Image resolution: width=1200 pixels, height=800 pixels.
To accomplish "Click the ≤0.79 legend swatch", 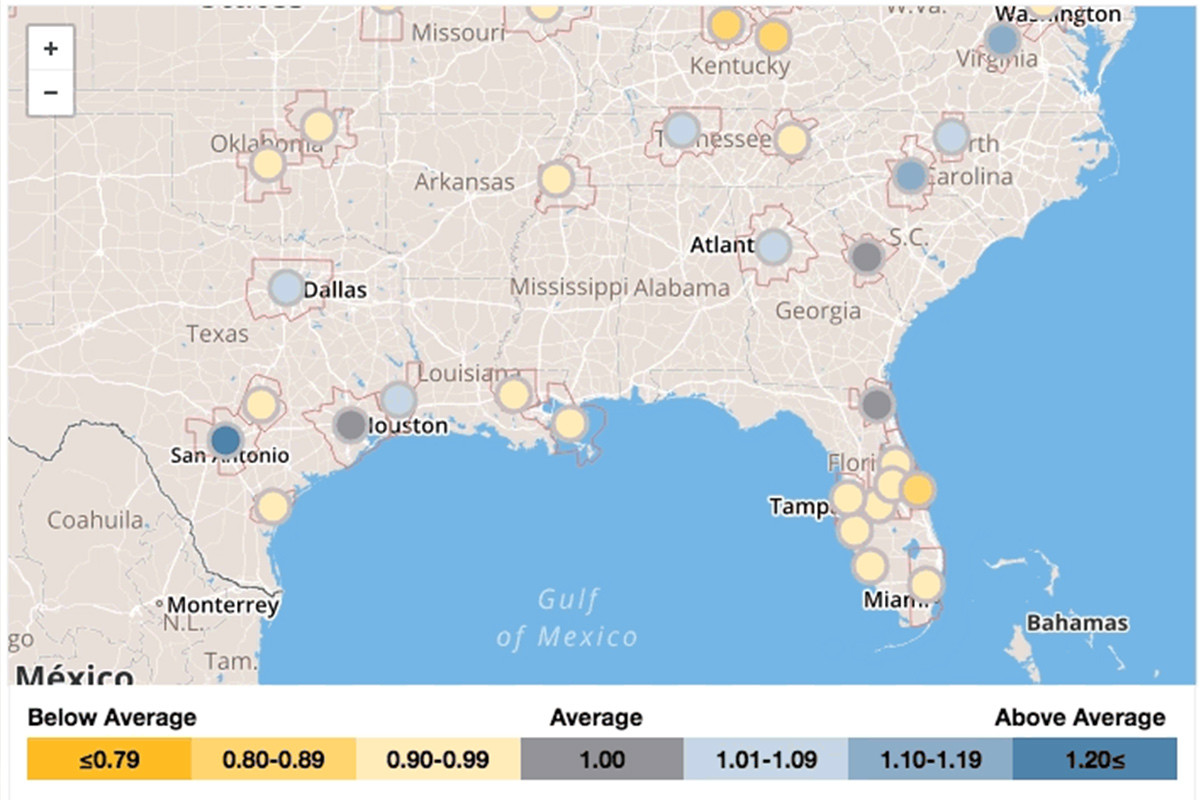I will point(109,760).
